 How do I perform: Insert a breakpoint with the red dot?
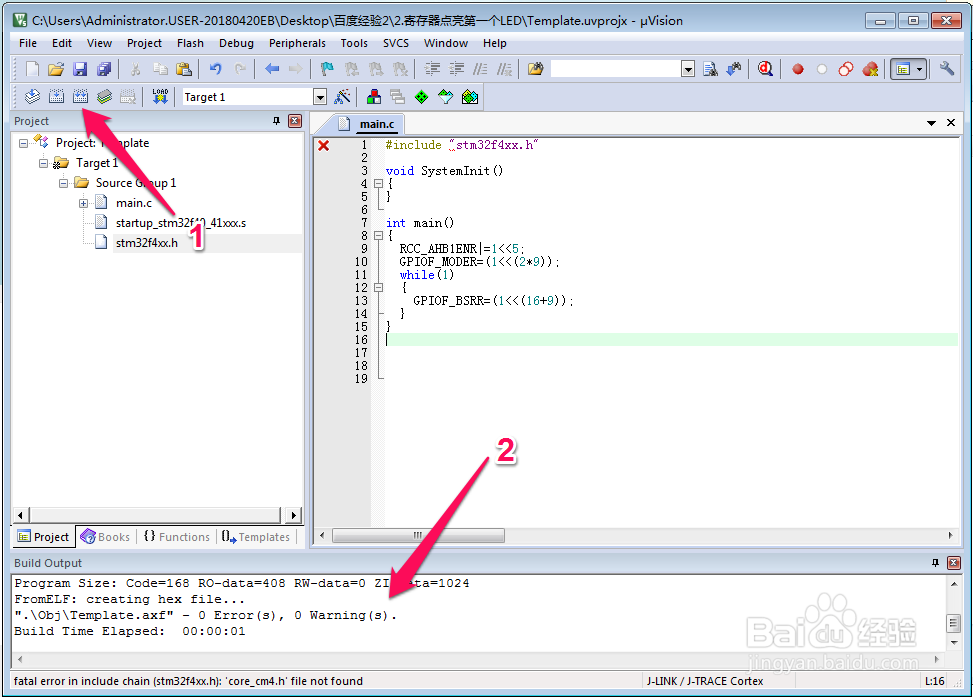coord(798,69)
